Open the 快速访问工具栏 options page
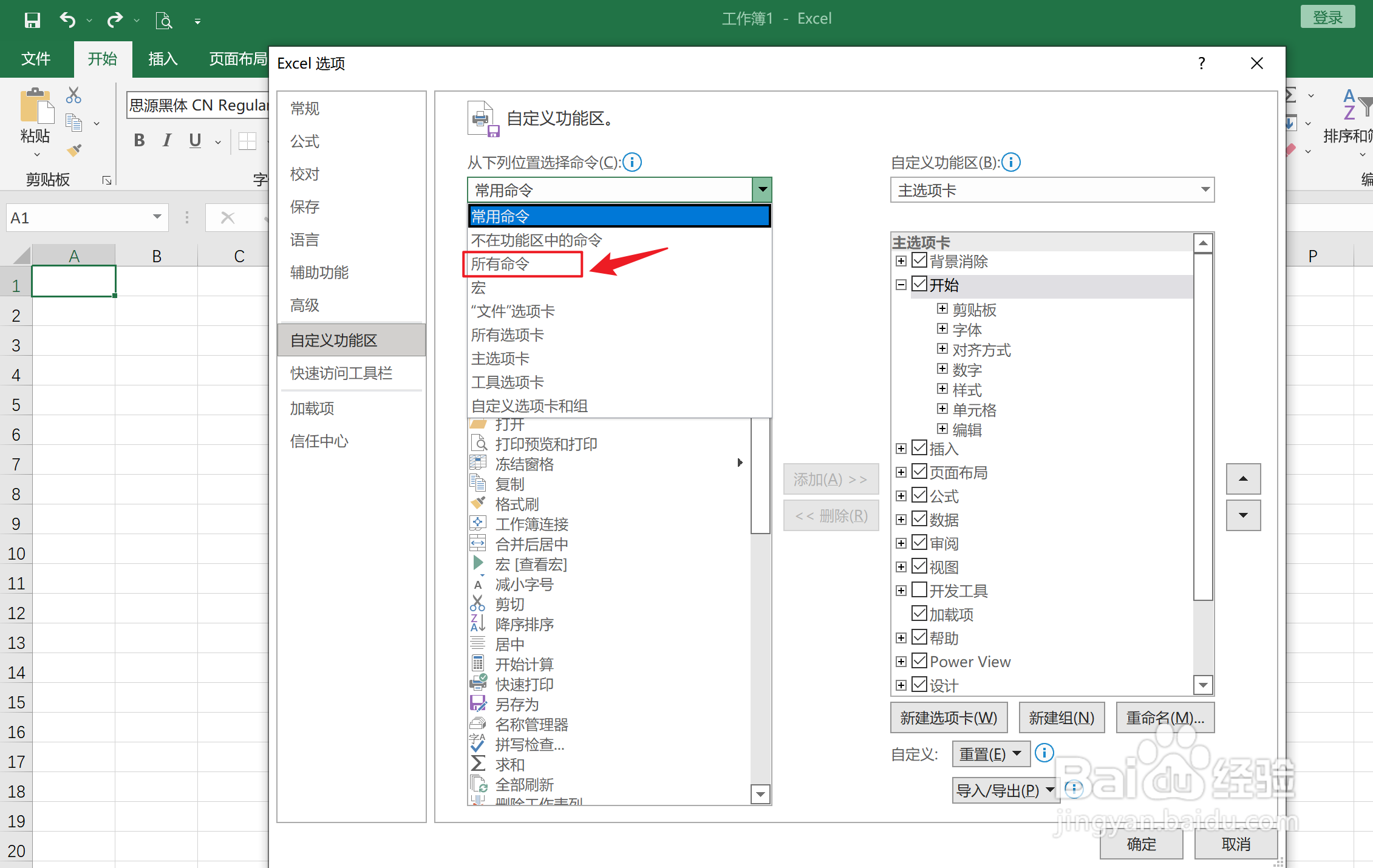1373x868 pixels. pyautogui.click(x=341, y=373)
